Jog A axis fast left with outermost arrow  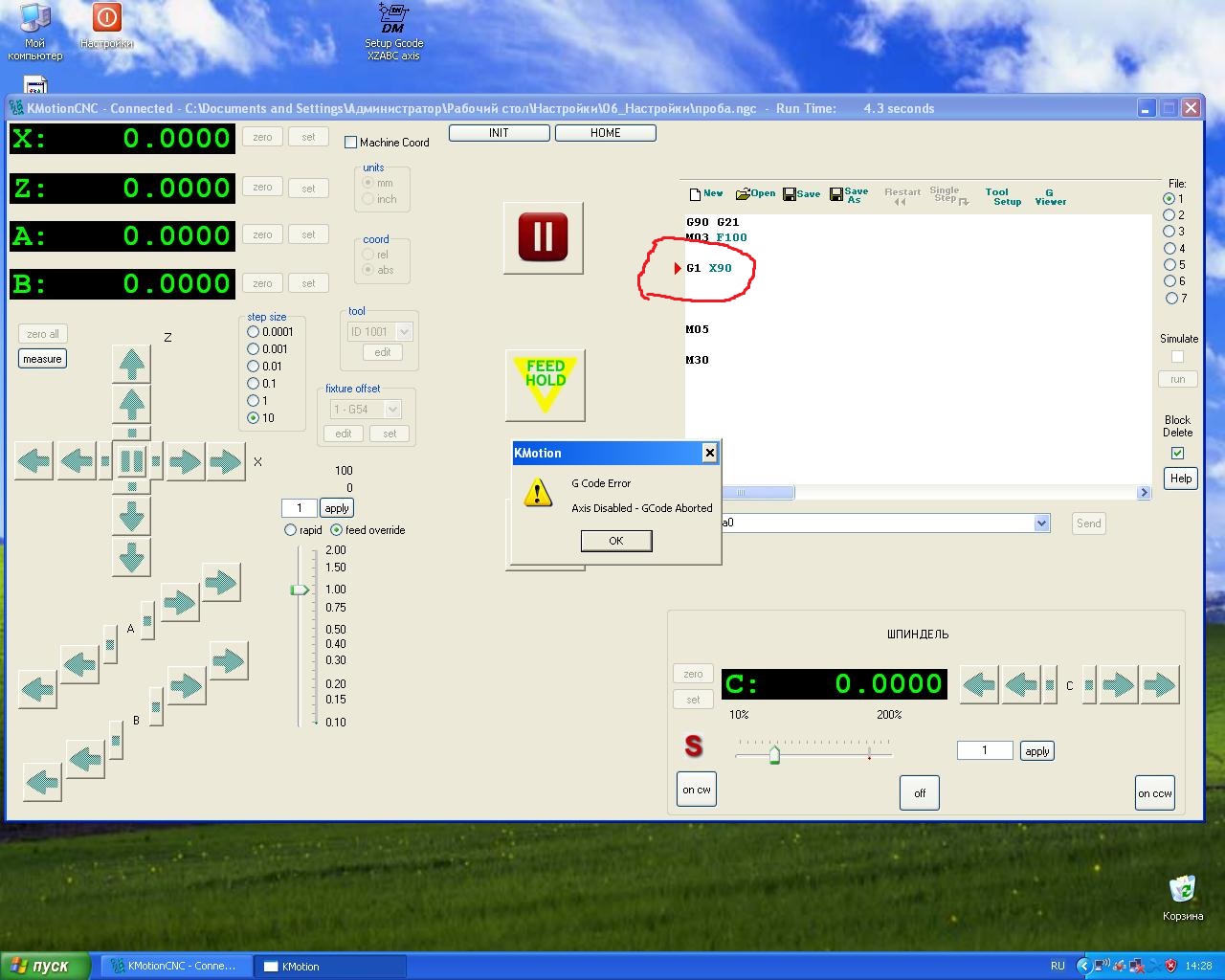click(x=38, y=688)
